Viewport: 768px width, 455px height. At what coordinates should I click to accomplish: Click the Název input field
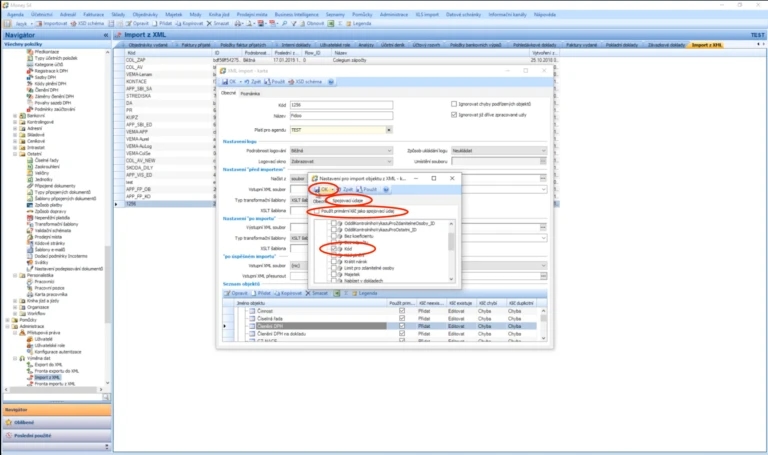point(341,116)
